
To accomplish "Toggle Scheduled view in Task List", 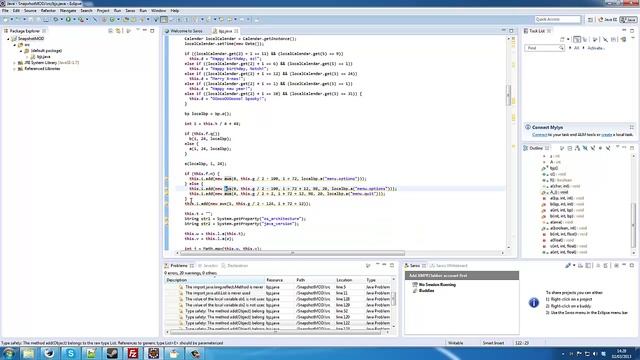I will pos(585,40).
